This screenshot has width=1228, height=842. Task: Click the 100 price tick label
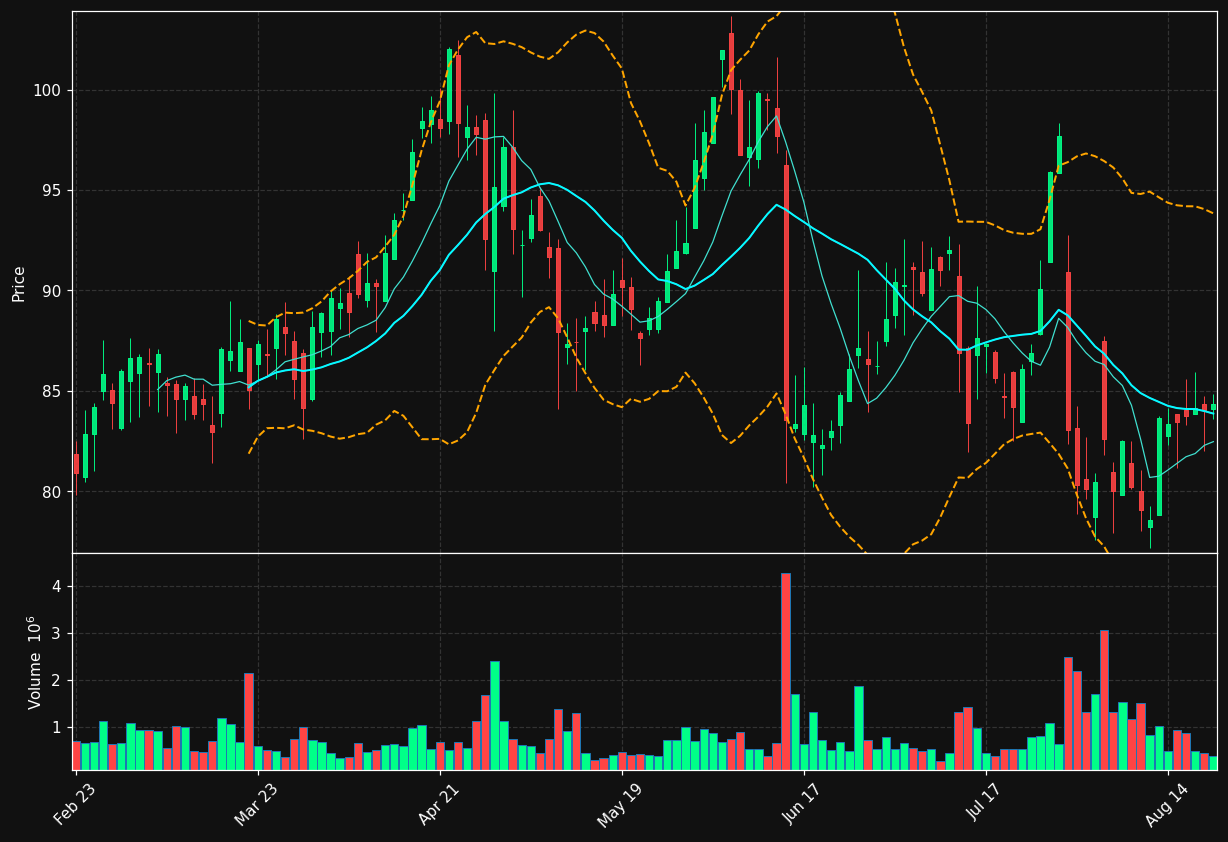pos(48,90)
